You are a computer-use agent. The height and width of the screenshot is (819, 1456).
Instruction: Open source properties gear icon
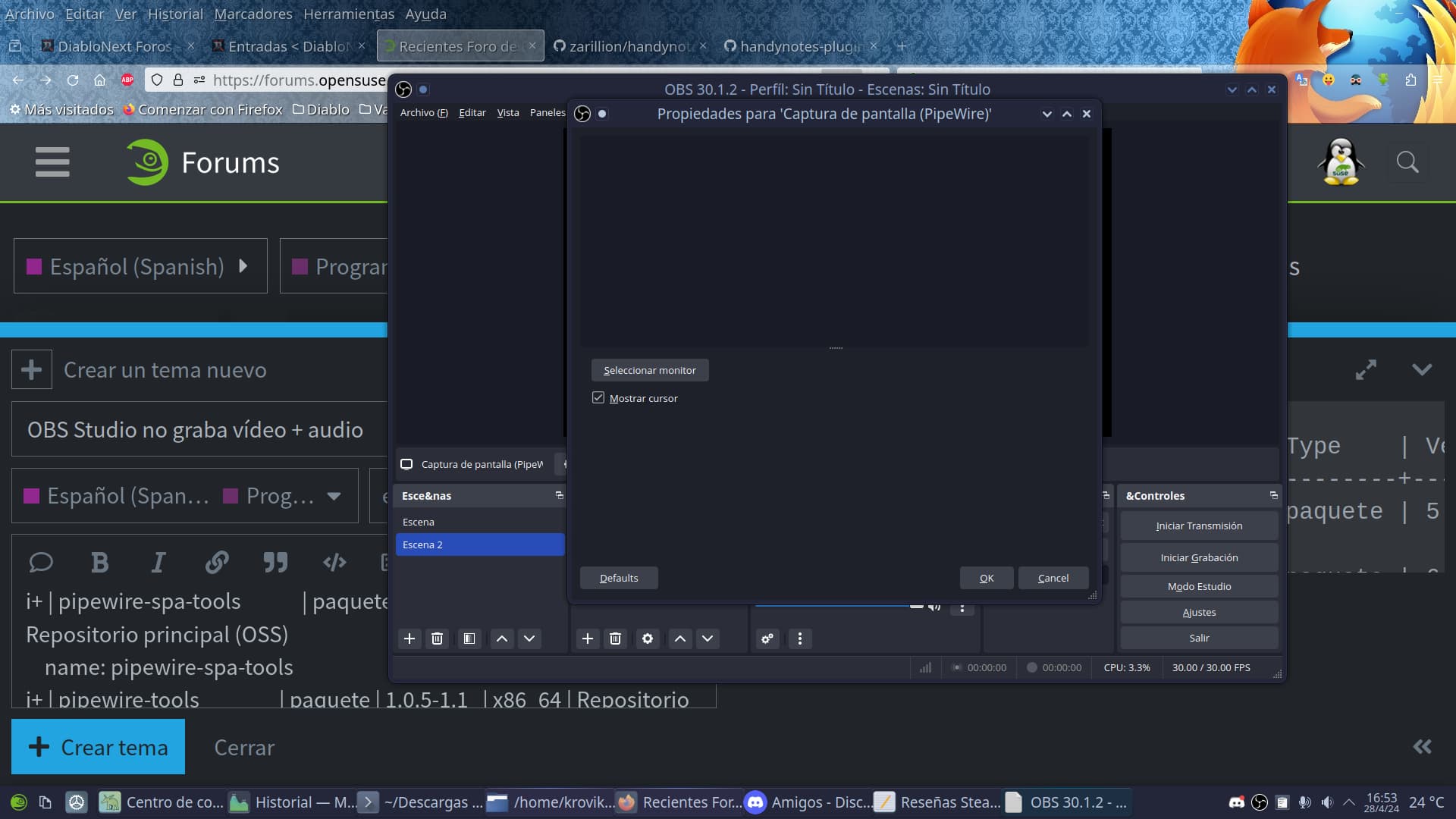coord(648,639)
